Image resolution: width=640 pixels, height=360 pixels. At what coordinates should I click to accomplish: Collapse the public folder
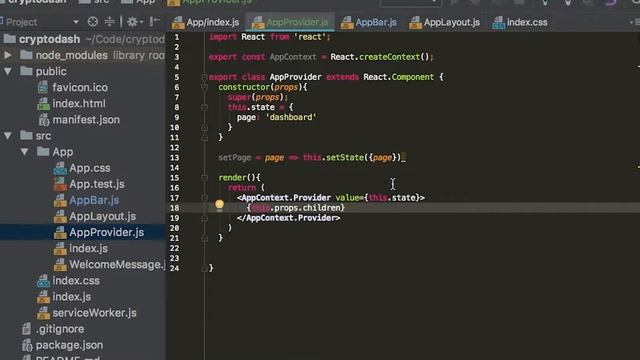pyautogui.click(x=8, y=71)
